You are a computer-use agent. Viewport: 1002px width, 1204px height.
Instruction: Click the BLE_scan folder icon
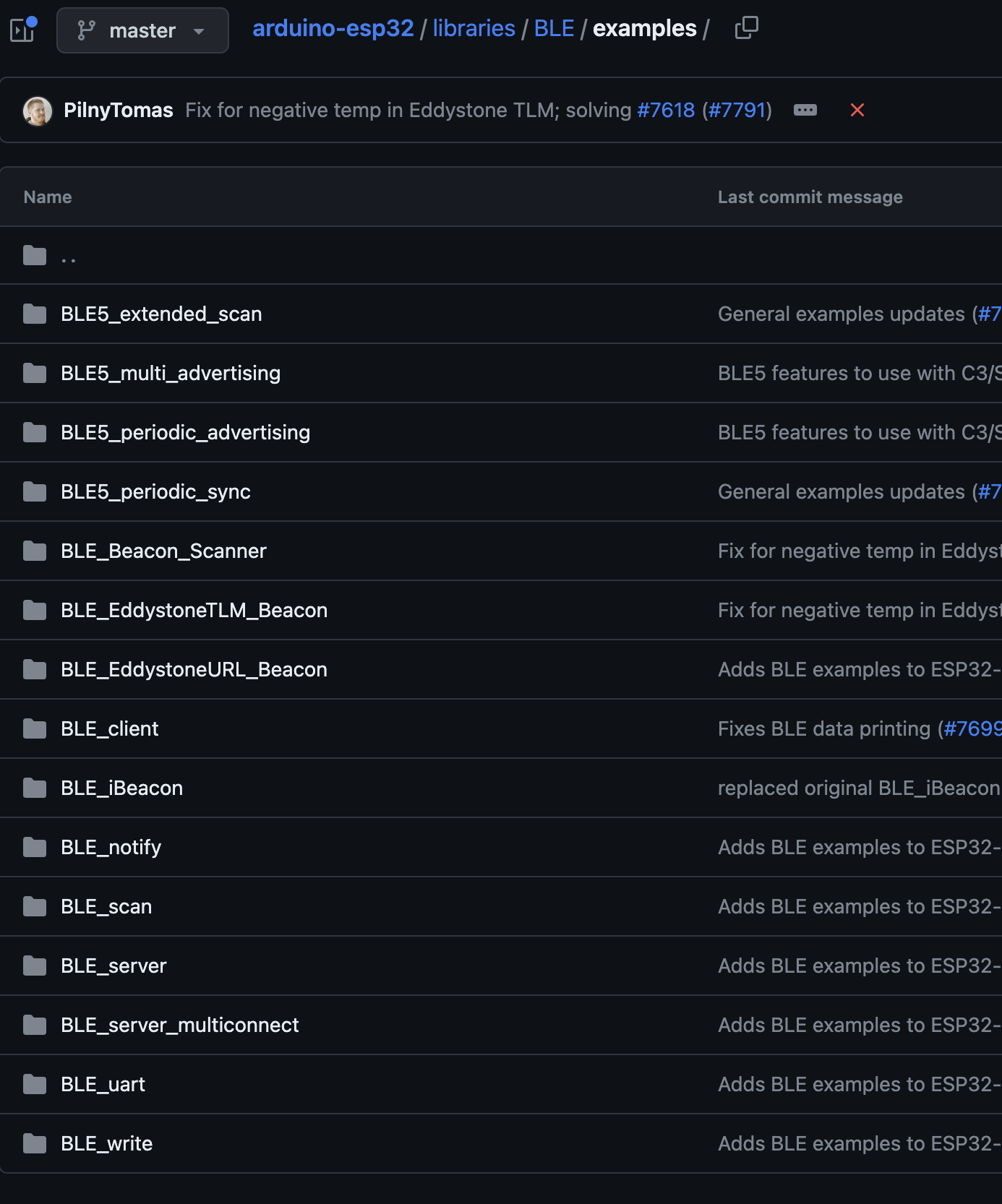click(35, 906)
